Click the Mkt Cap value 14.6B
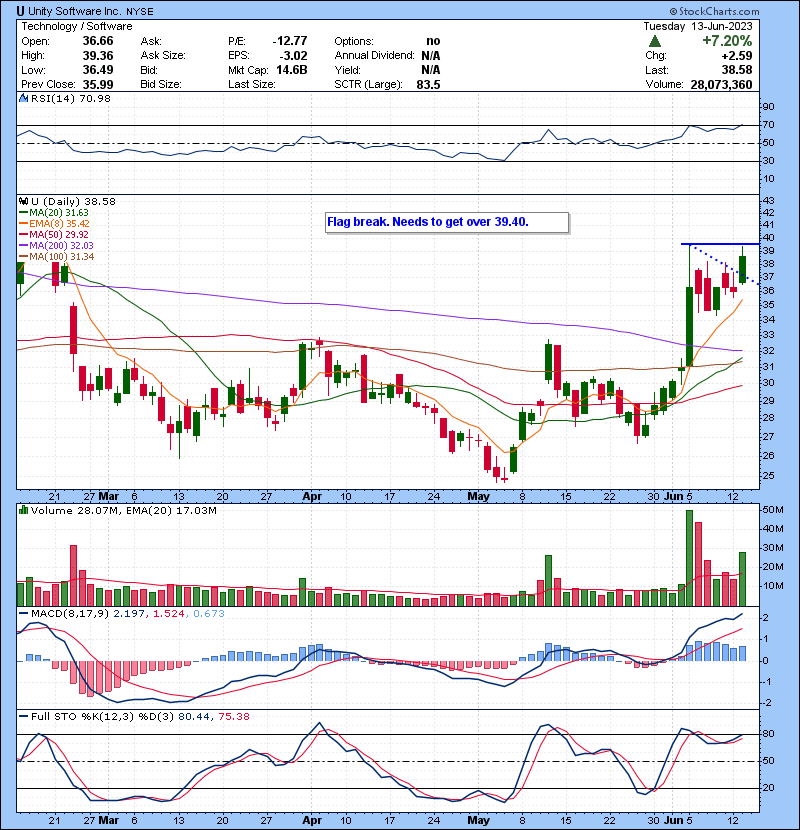 coord(292,70)
